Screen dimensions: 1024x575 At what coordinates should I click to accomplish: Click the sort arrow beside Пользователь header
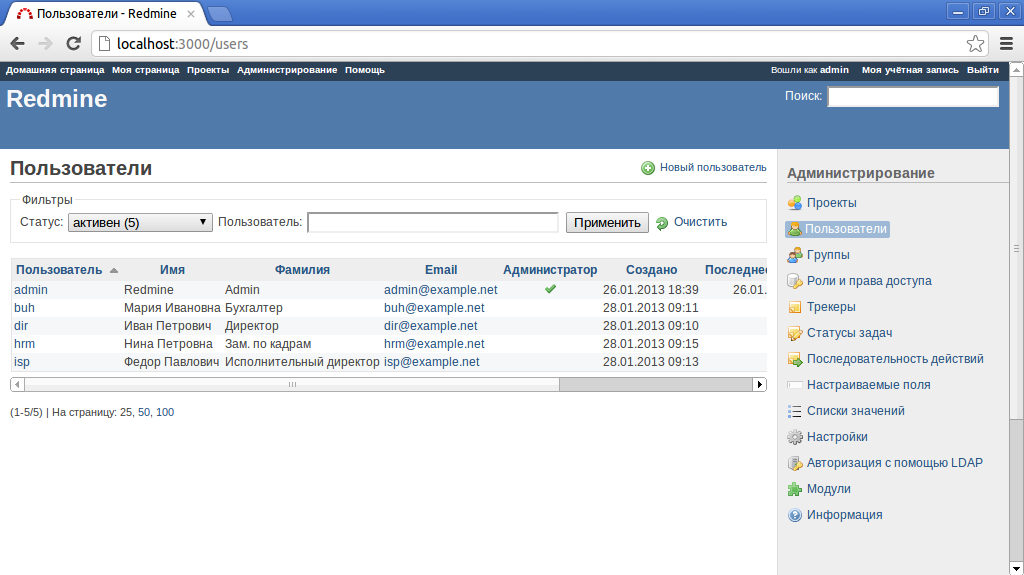pyautogui.click(x=114, y=271)
